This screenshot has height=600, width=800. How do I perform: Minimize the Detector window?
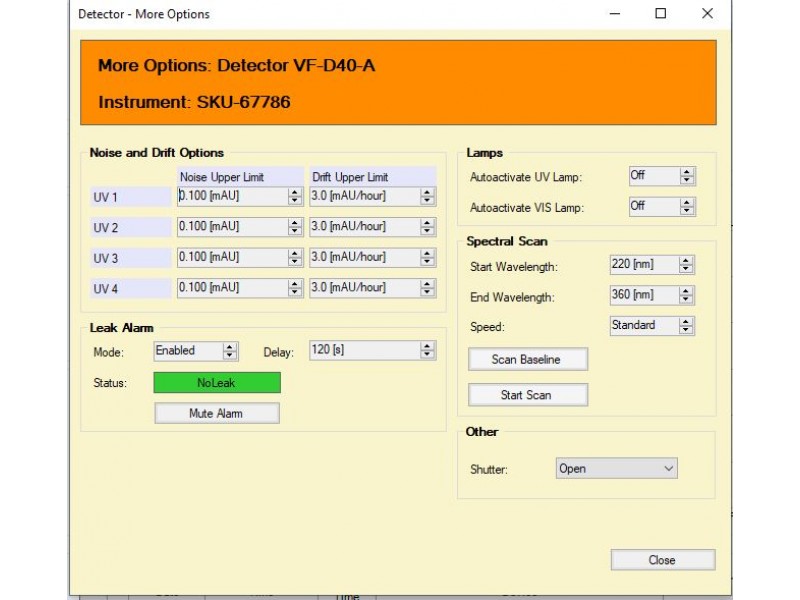615,14
